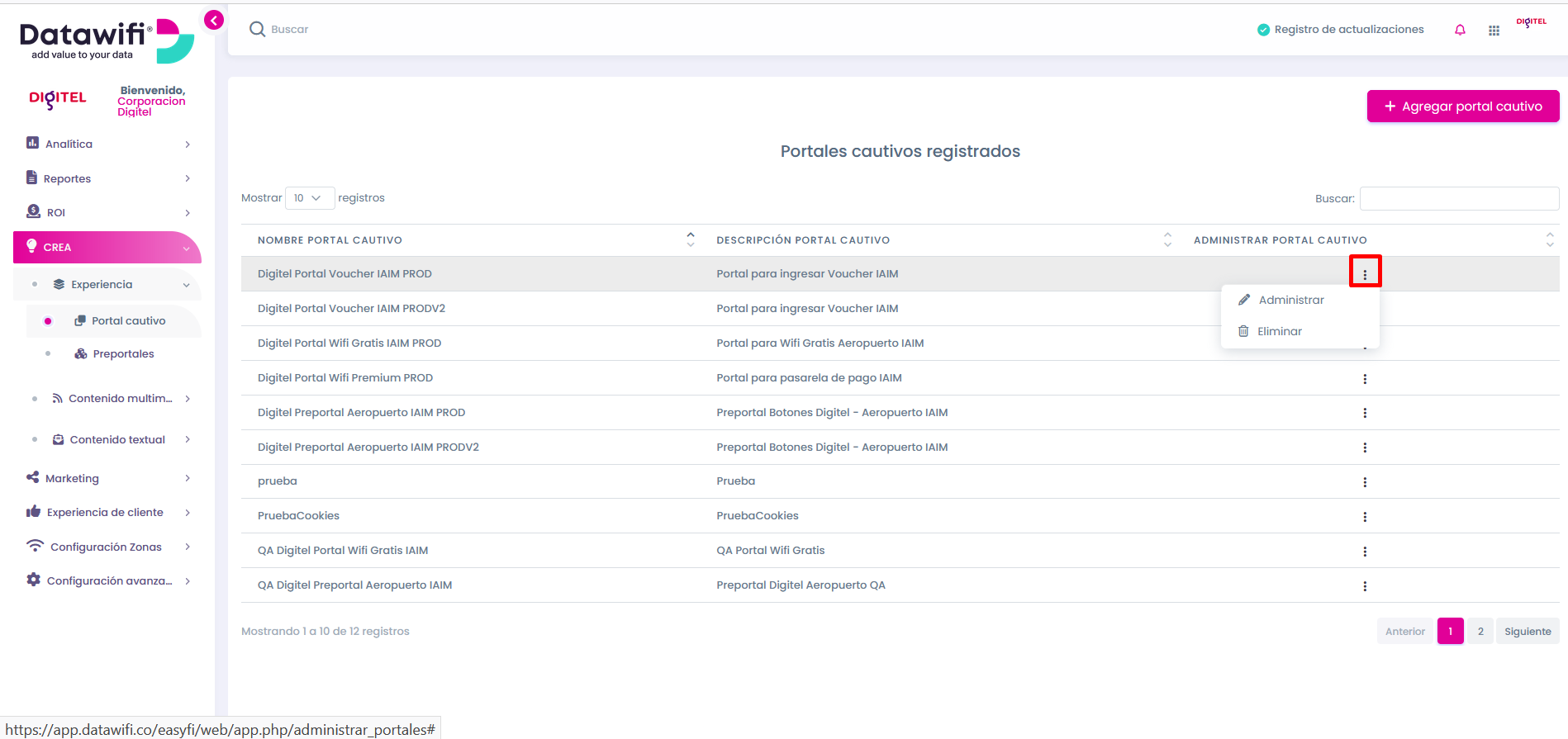Open three-dot menu for Wifi Premium PROD

[x=1365, y=379]
